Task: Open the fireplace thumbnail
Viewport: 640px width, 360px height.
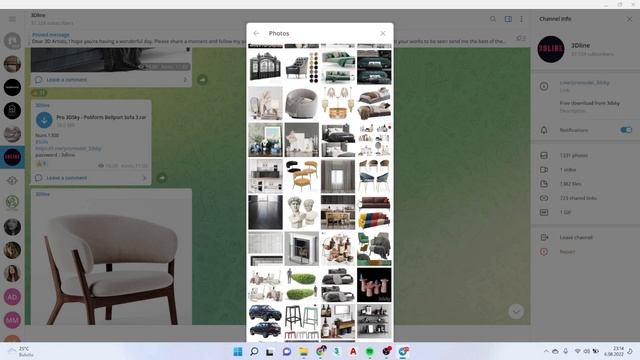Action: click(302, 249)
